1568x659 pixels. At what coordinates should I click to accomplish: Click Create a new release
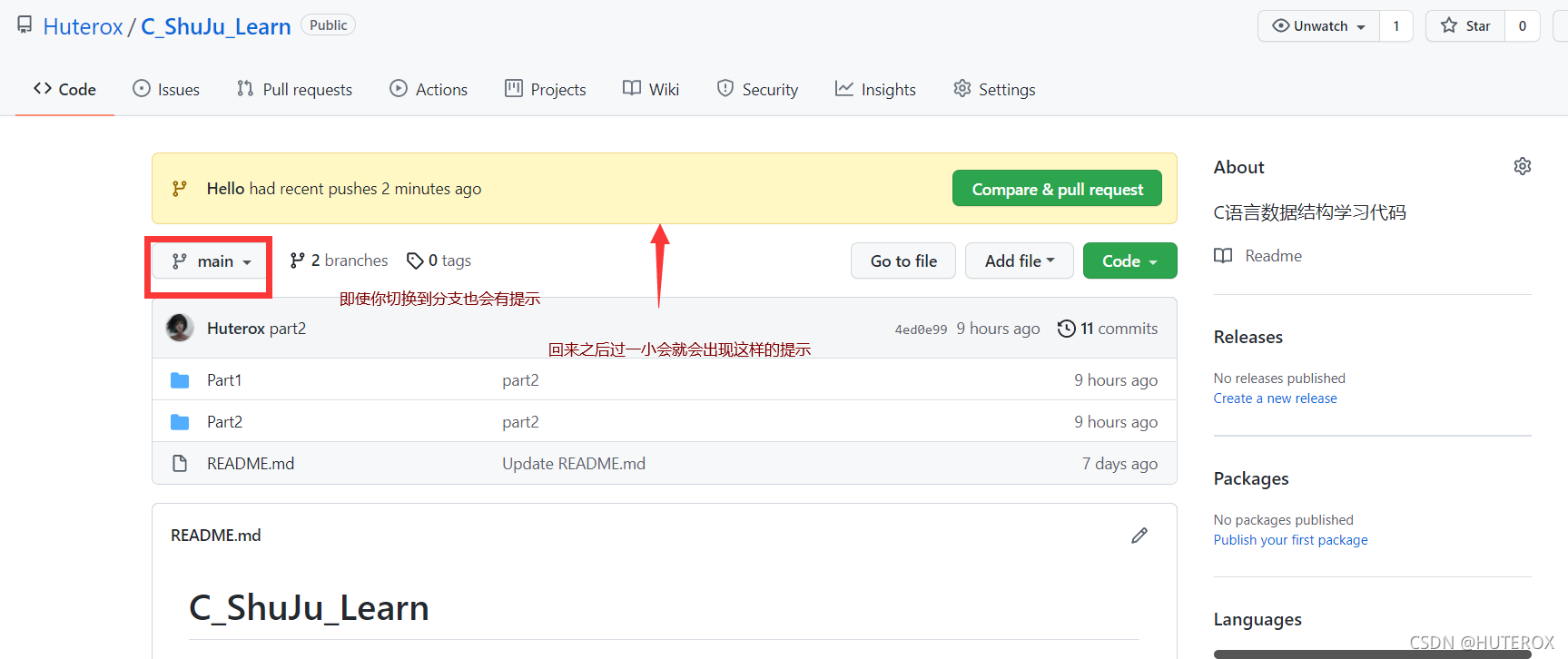click(1276, 398)
